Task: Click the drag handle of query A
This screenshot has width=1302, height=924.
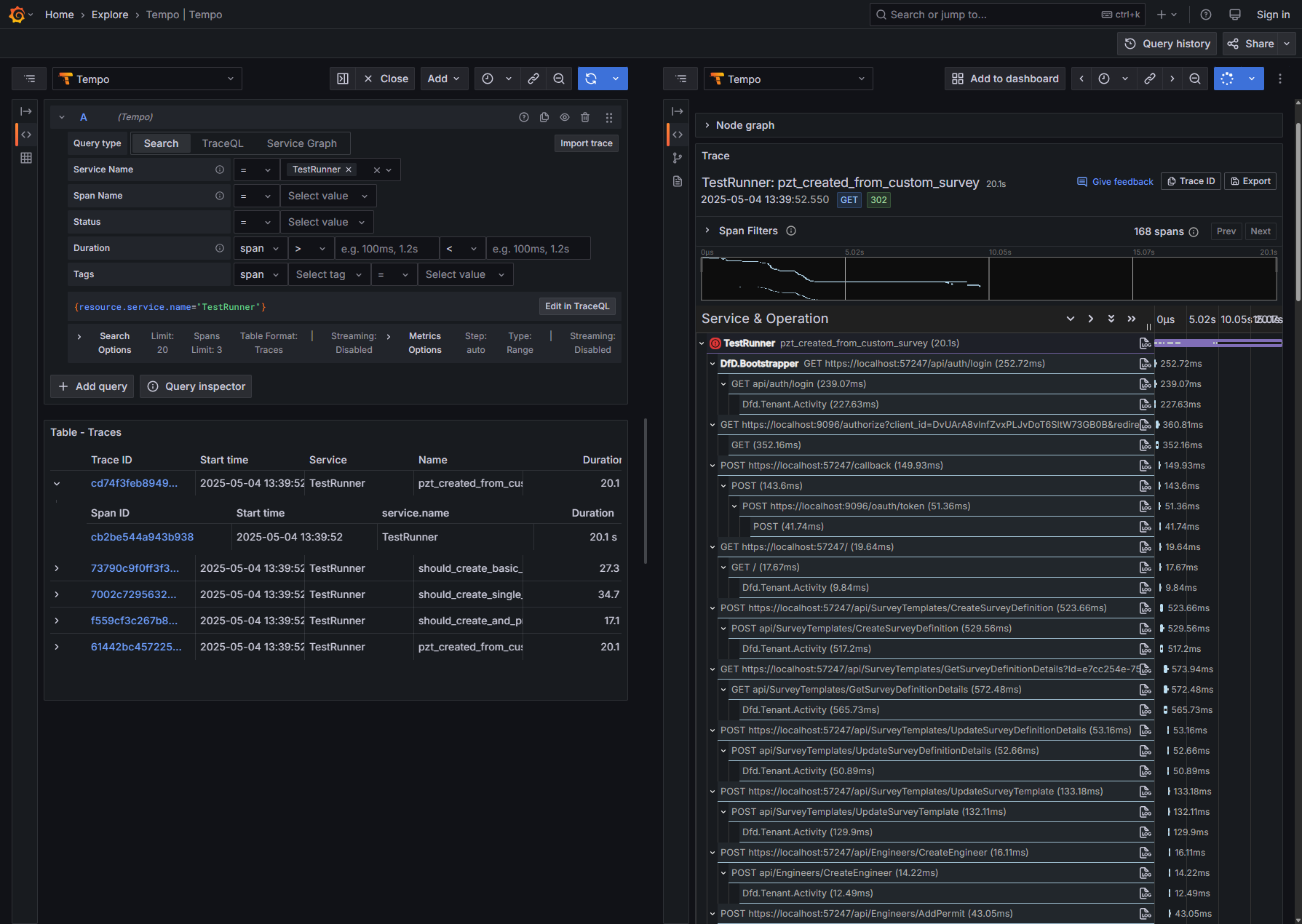Action: coord(609,117)
